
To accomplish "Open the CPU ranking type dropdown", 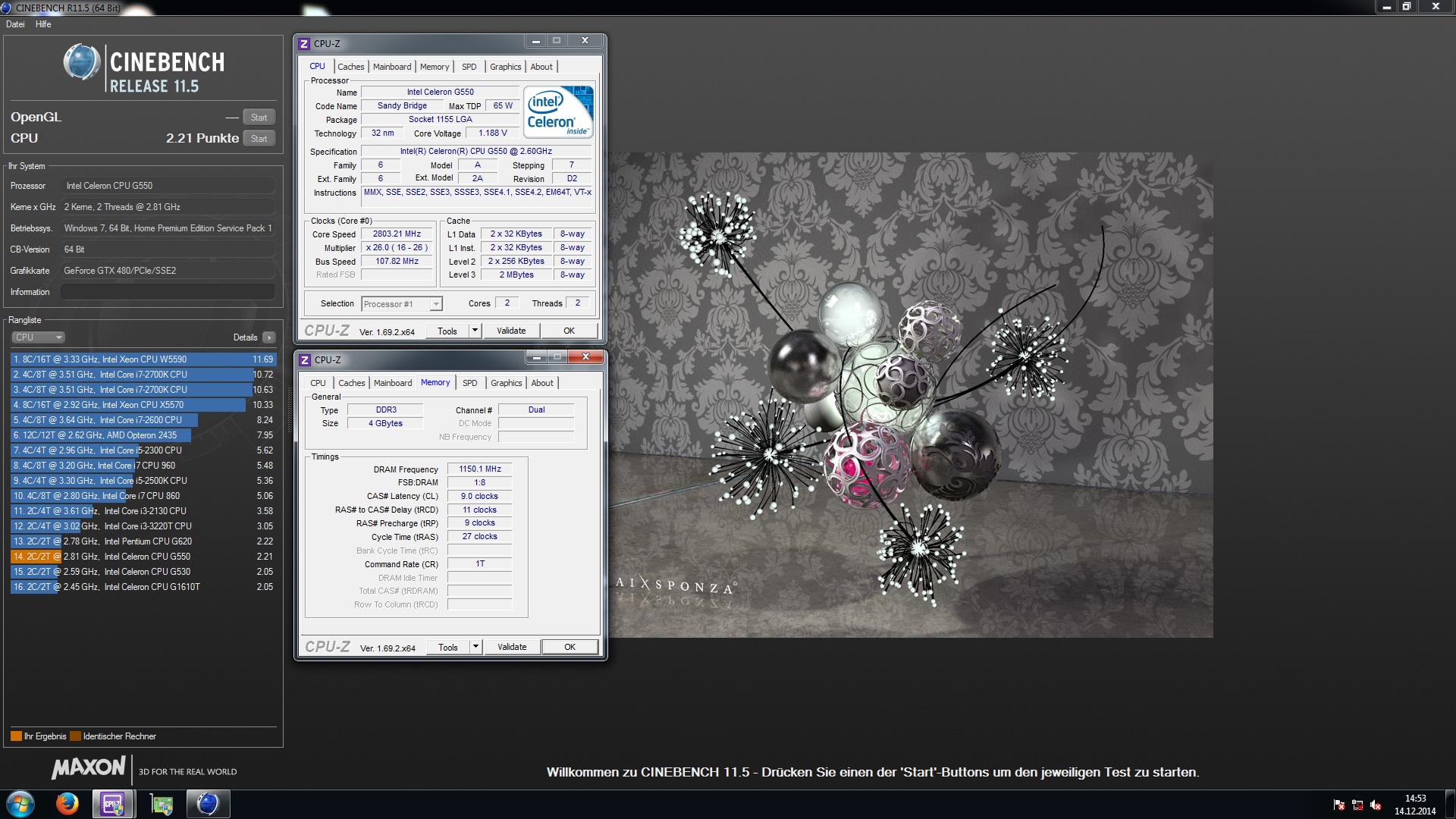I will (38, 337).
